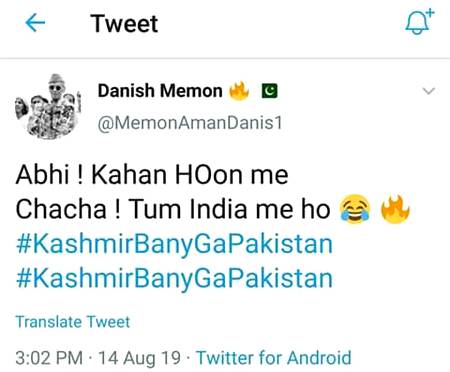Screen dimensions: 450x372
Task: Open the Twitter for Android source link
Action: pyautogui.click(x=274, y=358)
